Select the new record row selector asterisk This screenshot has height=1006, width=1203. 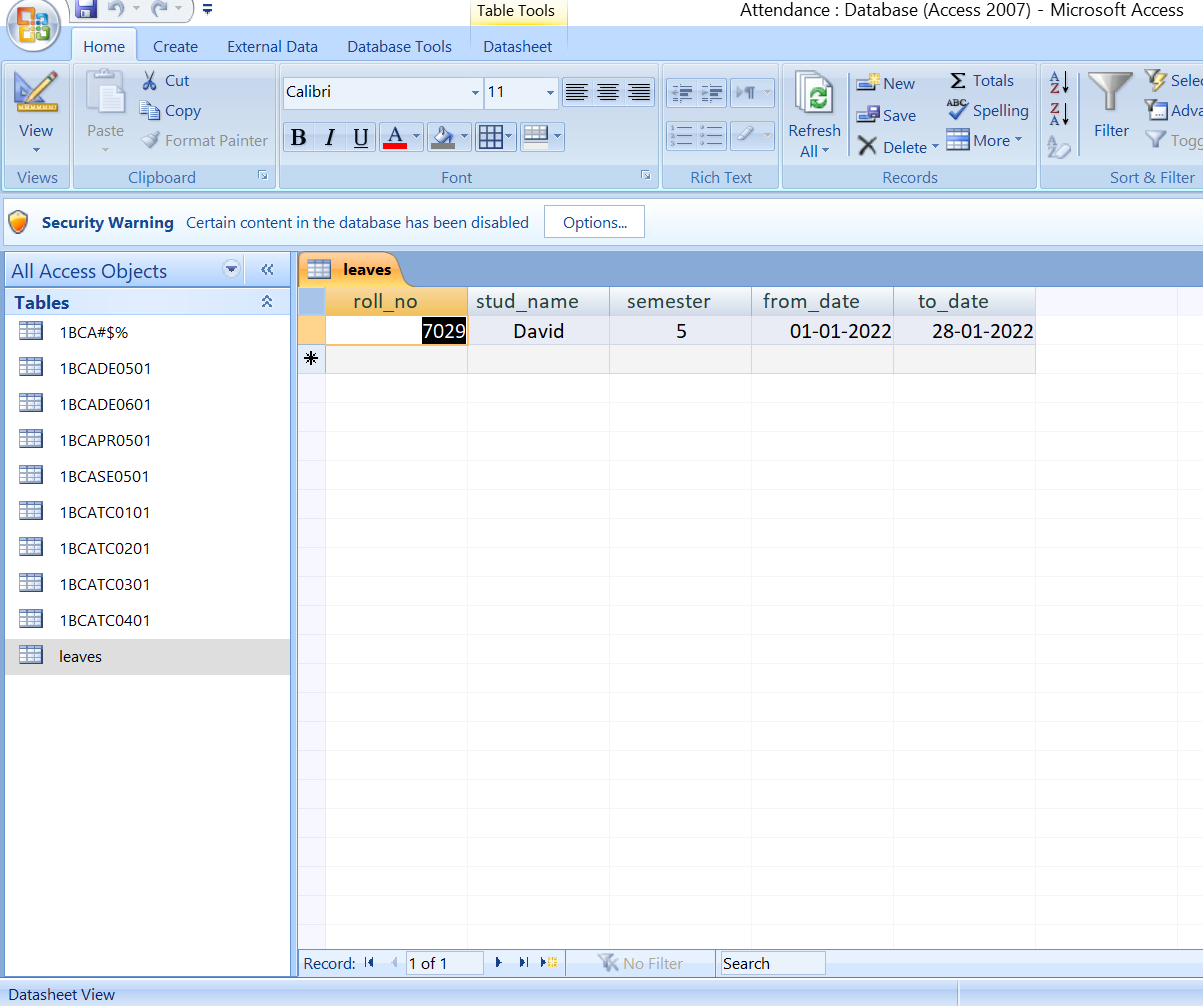[x=312, y=359]
